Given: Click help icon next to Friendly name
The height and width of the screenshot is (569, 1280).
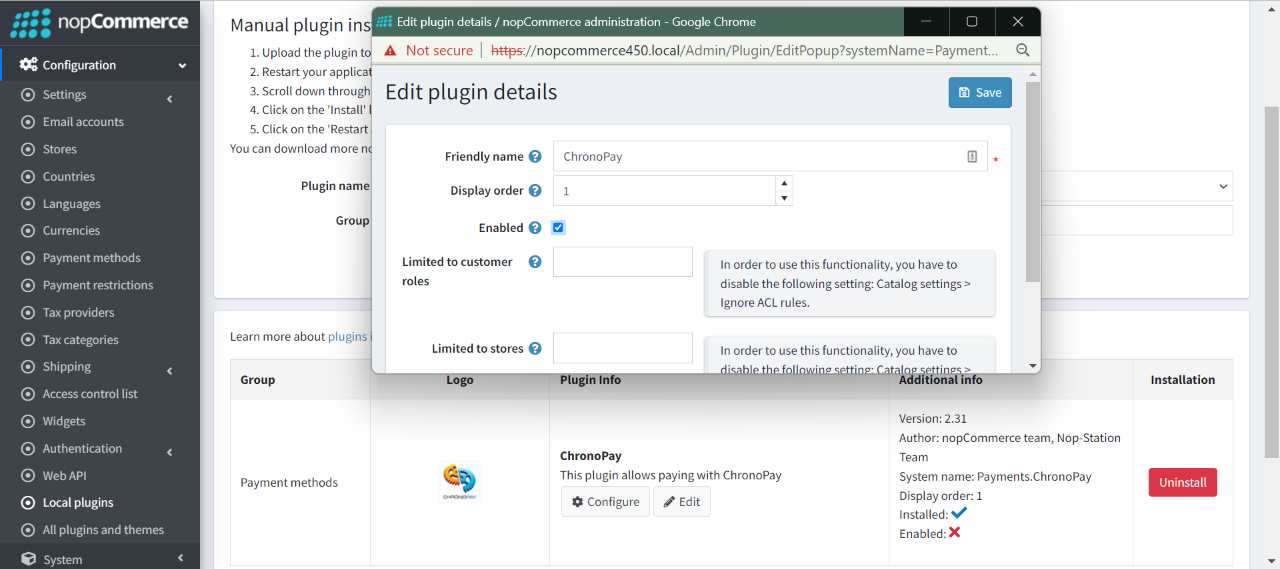Looking at the screenshot, I should pyautogui.click(x=535, y=157).
